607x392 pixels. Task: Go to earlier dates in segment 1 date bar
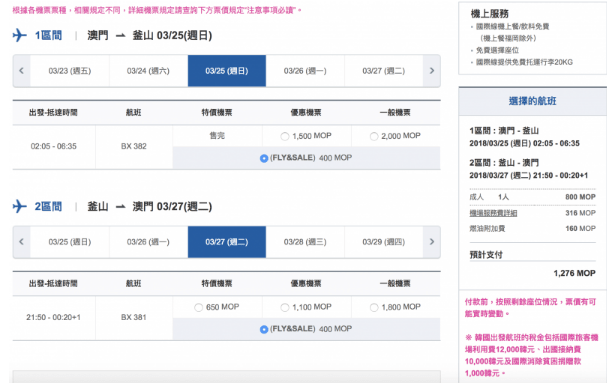point(22,71)
